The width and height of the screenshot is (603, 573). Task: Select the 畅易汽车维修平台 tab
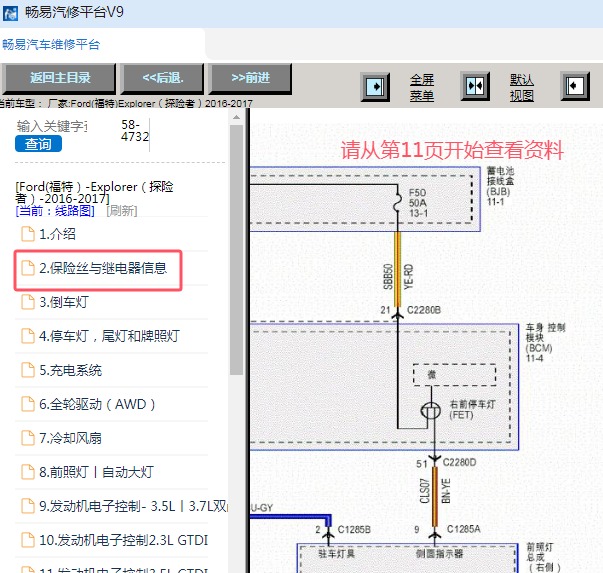point(51,45)
